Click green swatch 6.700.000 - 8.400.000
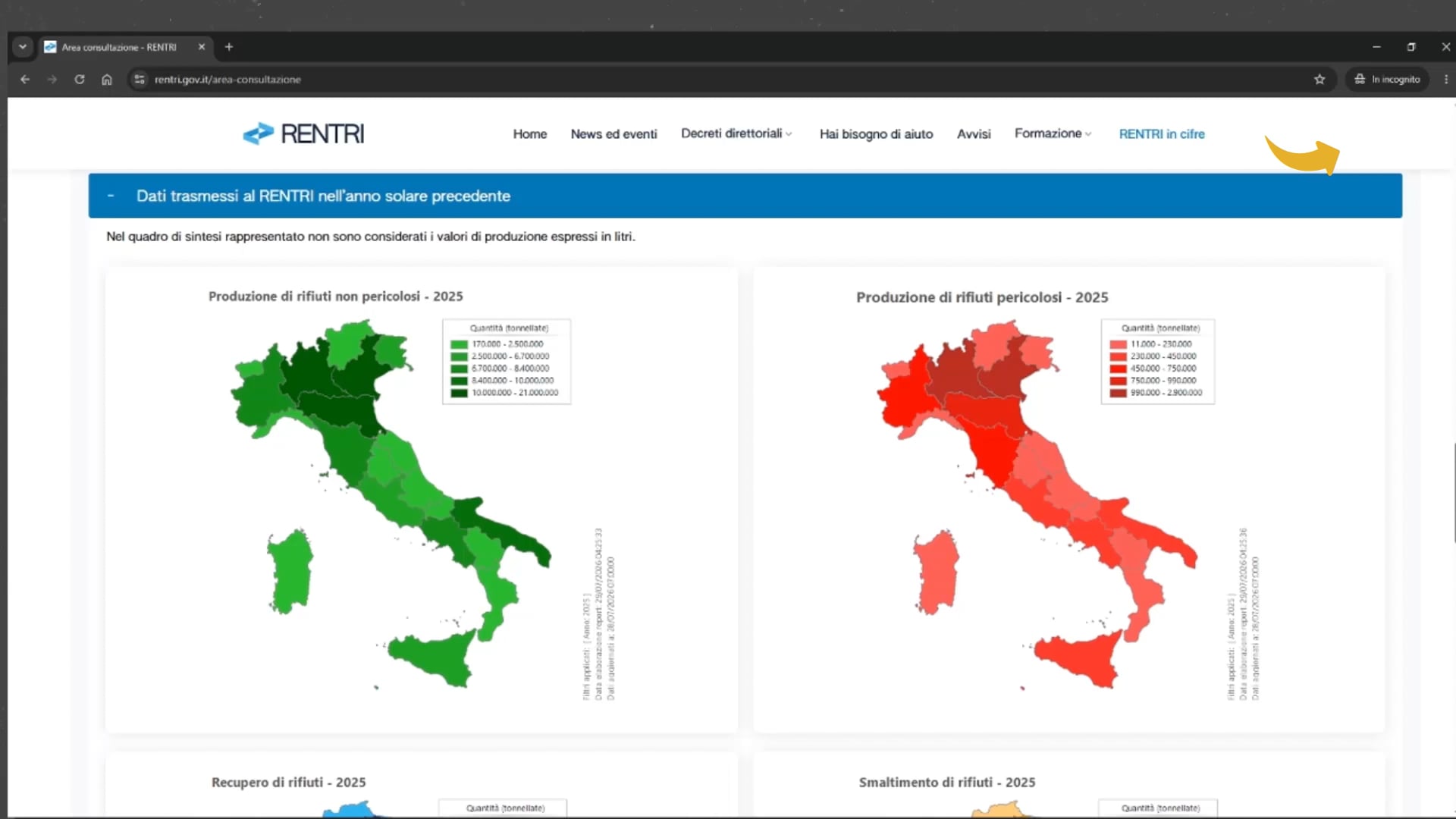Screen dimensions: 1456x819 point(459,369)
